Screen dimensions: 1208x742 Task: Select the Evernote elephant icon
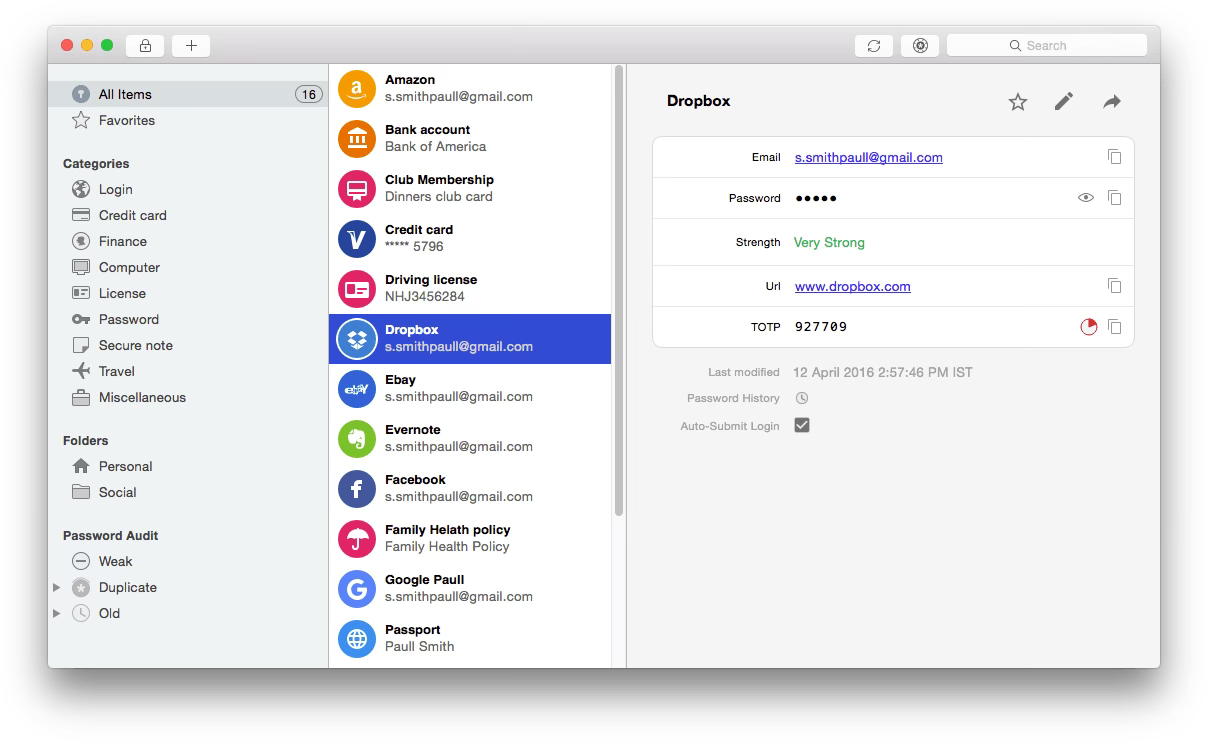pyautogui.click(x=357, y=439)
